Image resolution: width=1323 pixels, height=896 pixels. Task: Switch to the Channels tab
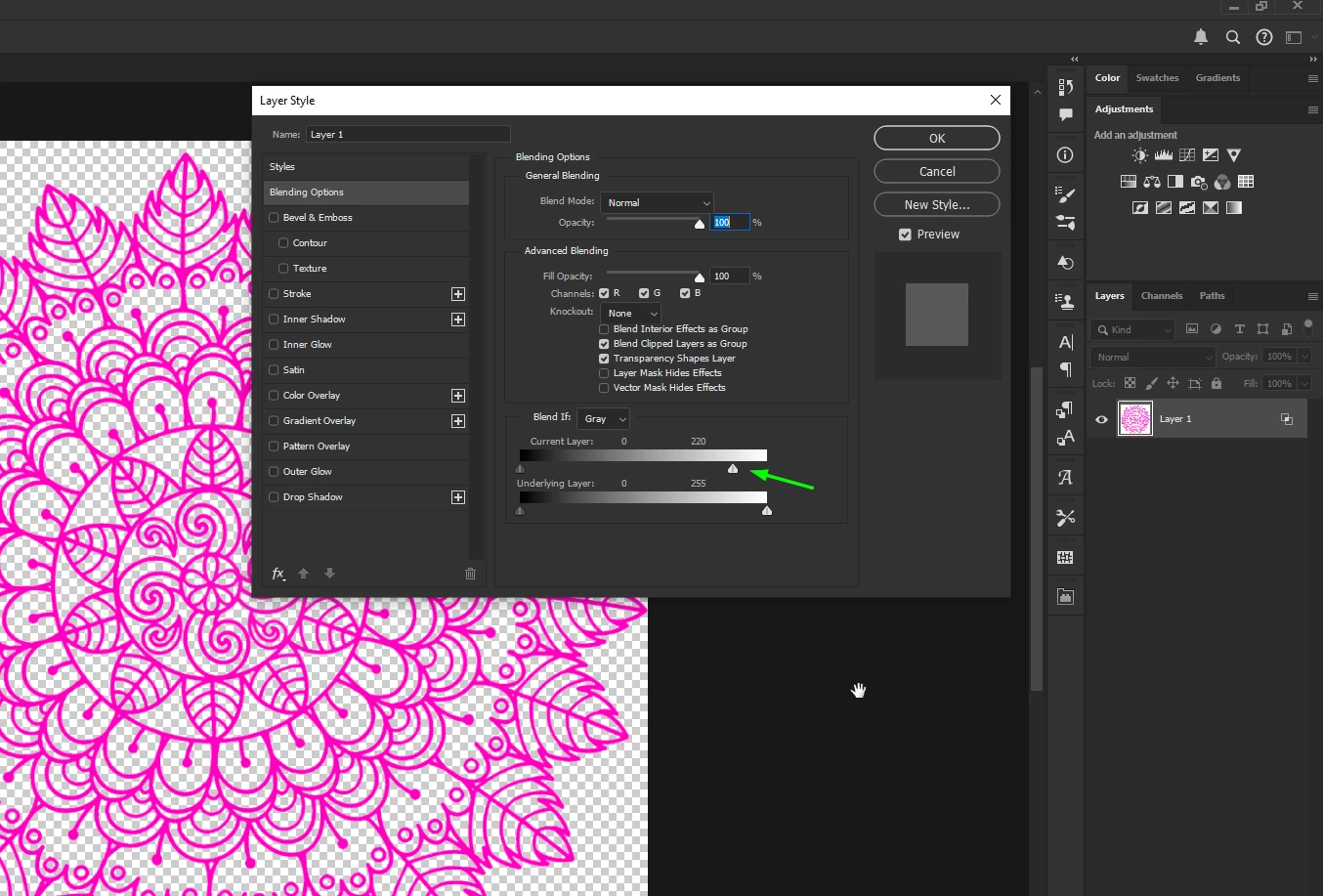(x=1162, y=296)
